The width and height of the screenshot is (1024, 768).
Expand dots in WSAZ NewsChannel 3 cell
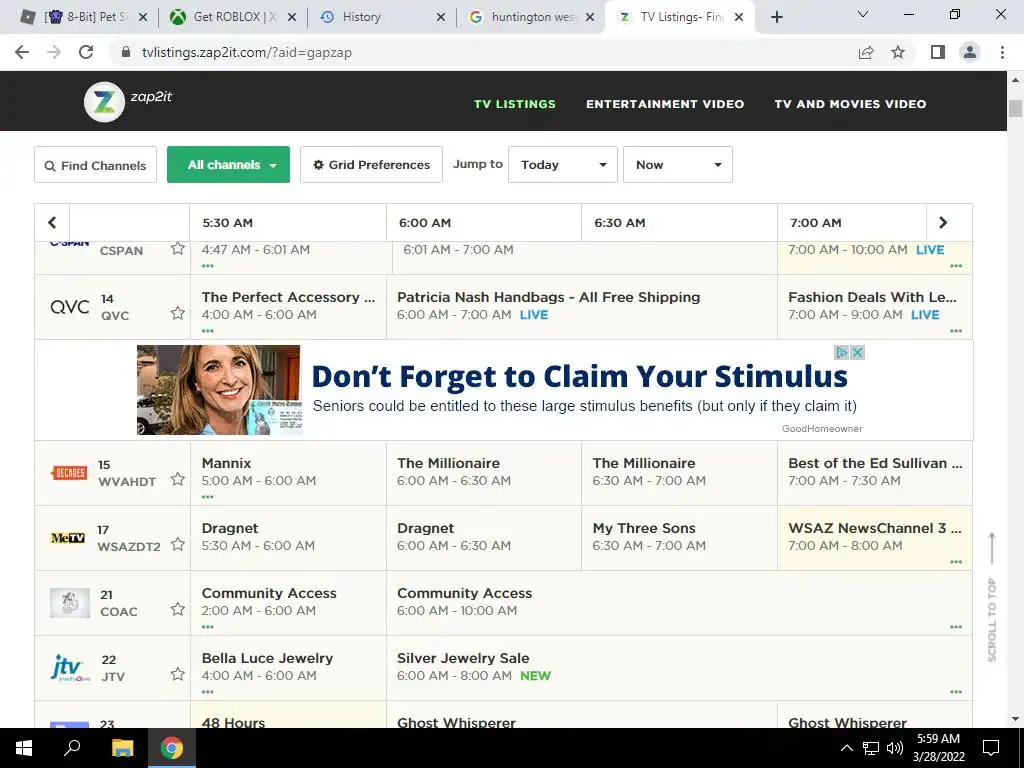pyautogui.click(x=956, y=562)
